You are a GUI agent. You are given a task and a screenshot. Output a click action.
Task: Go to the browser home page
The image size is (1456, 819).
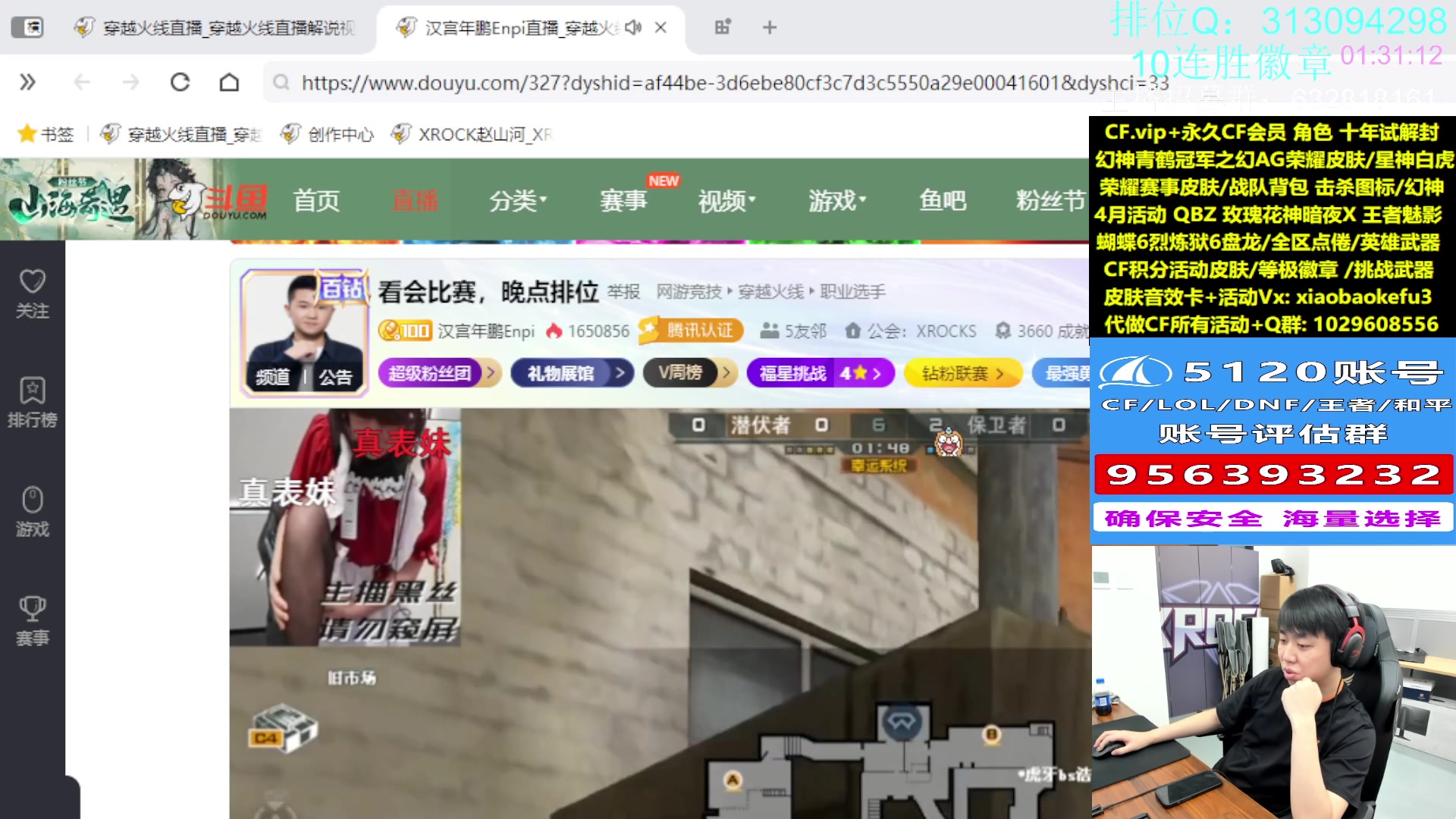[229, 82]
